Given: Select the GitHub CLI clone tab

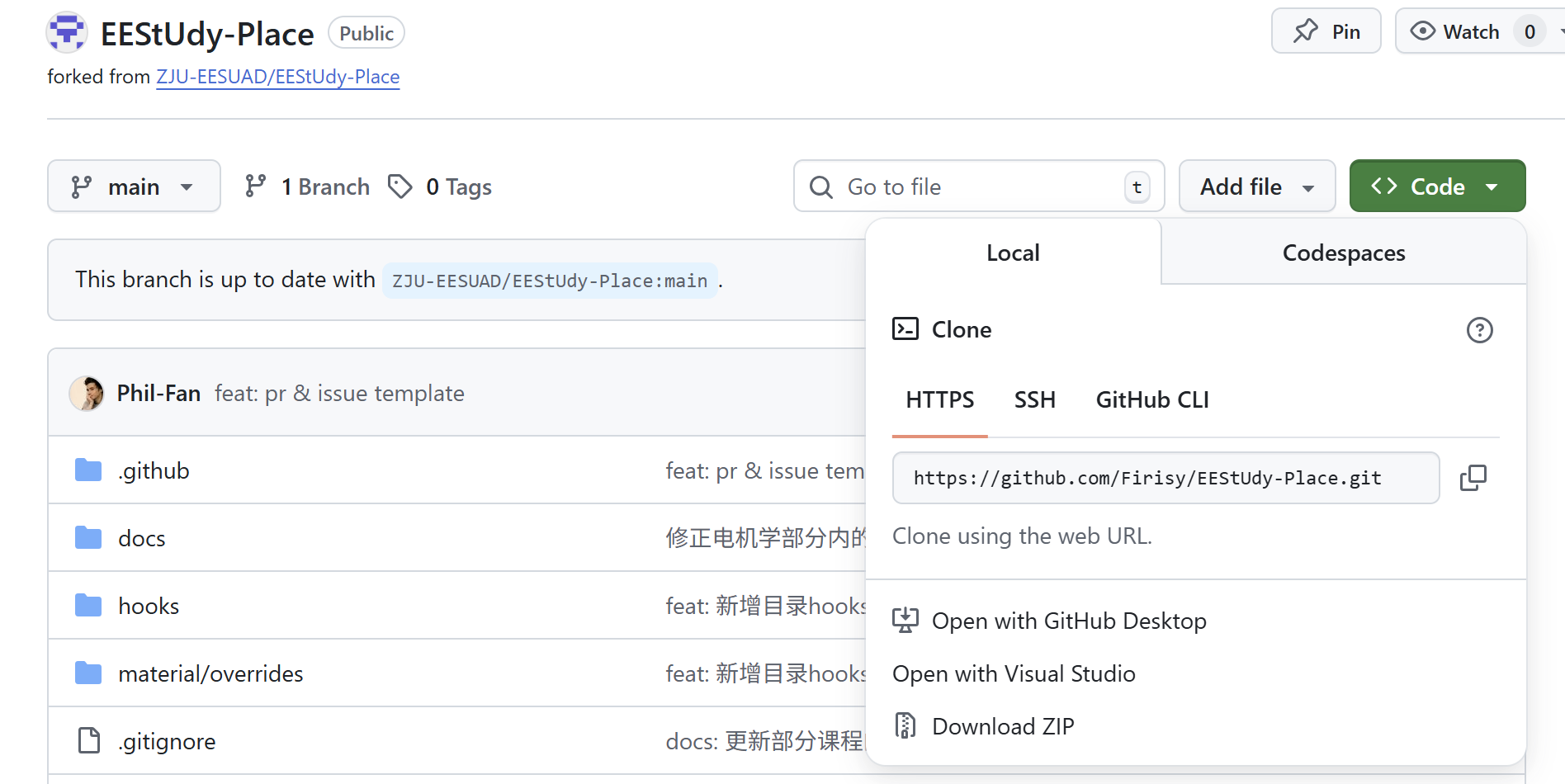Looking at the screenshot, I should pos(1151,400).
